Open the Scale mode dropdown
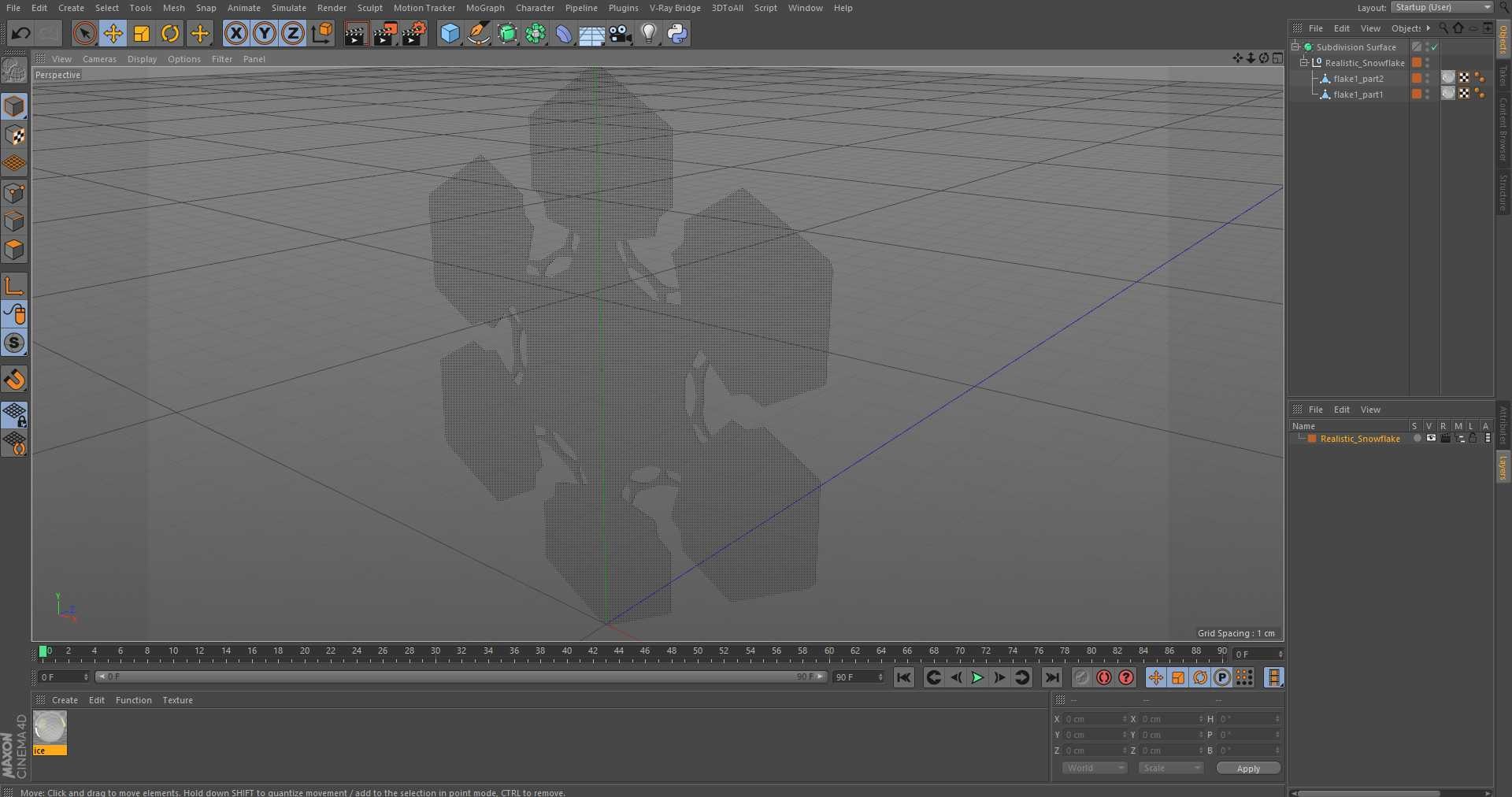Screen dimensions: 1512x797 (1171, 768)
